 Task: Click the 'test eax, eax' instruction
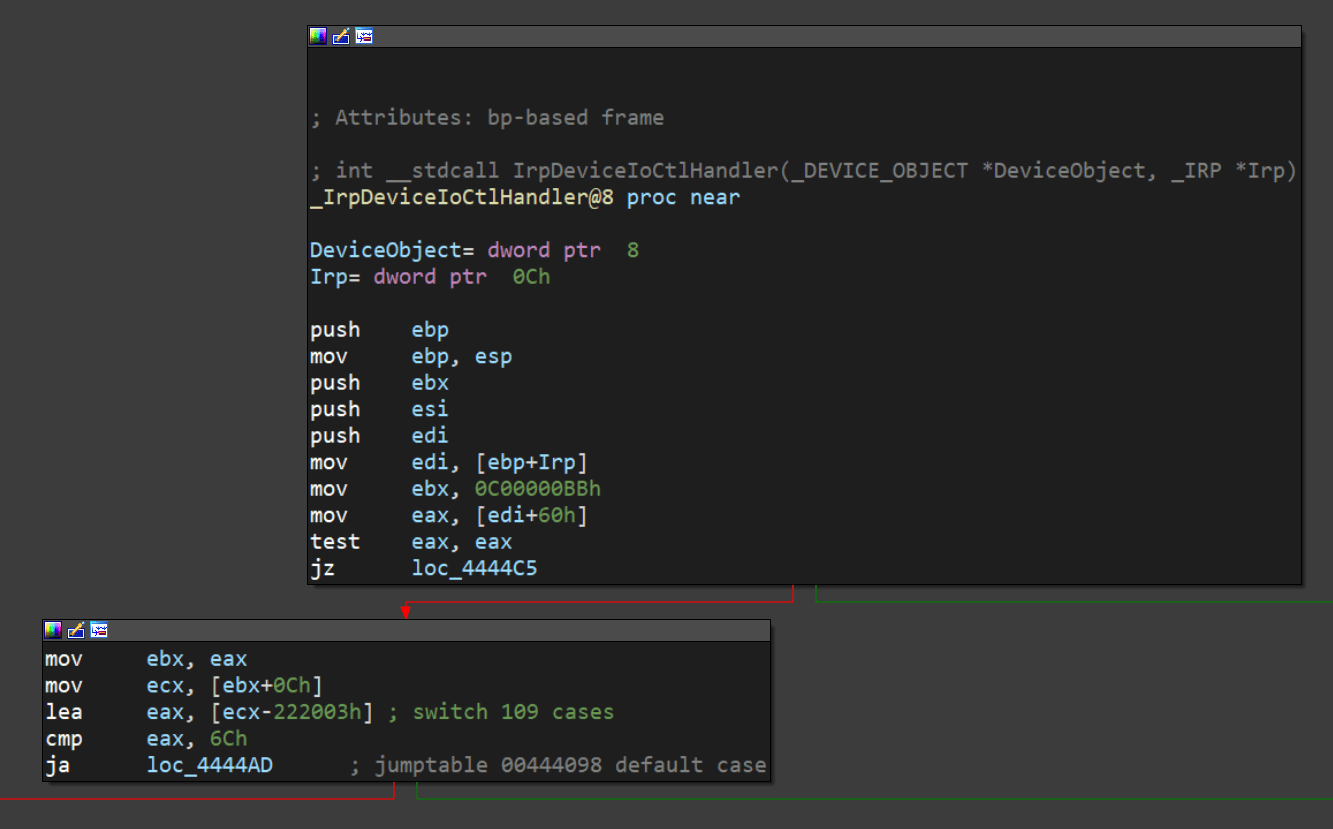click(411, 542)
